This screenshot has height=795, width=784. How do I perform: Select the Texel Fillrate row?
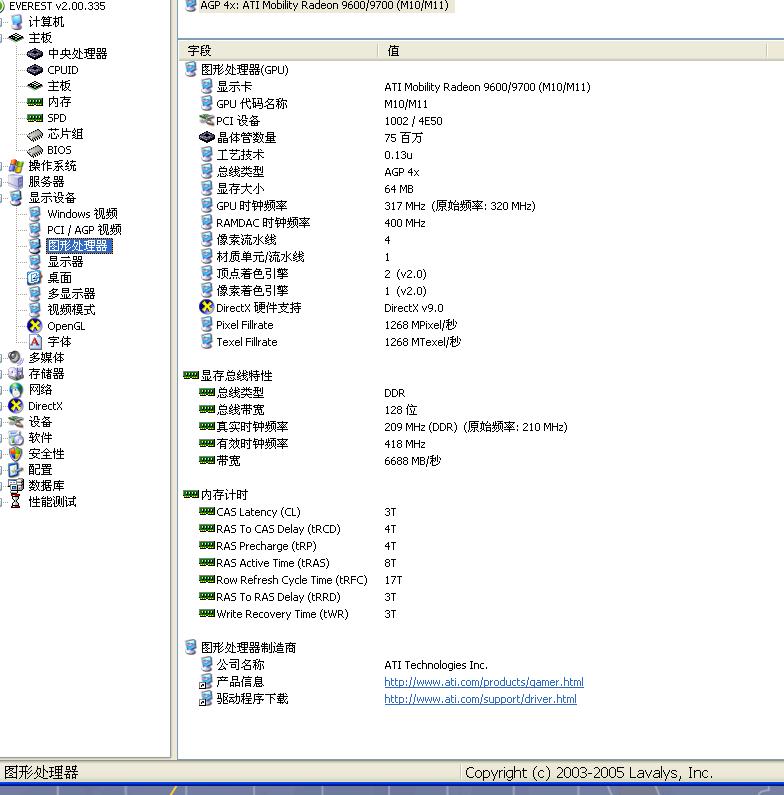(330, 342)
